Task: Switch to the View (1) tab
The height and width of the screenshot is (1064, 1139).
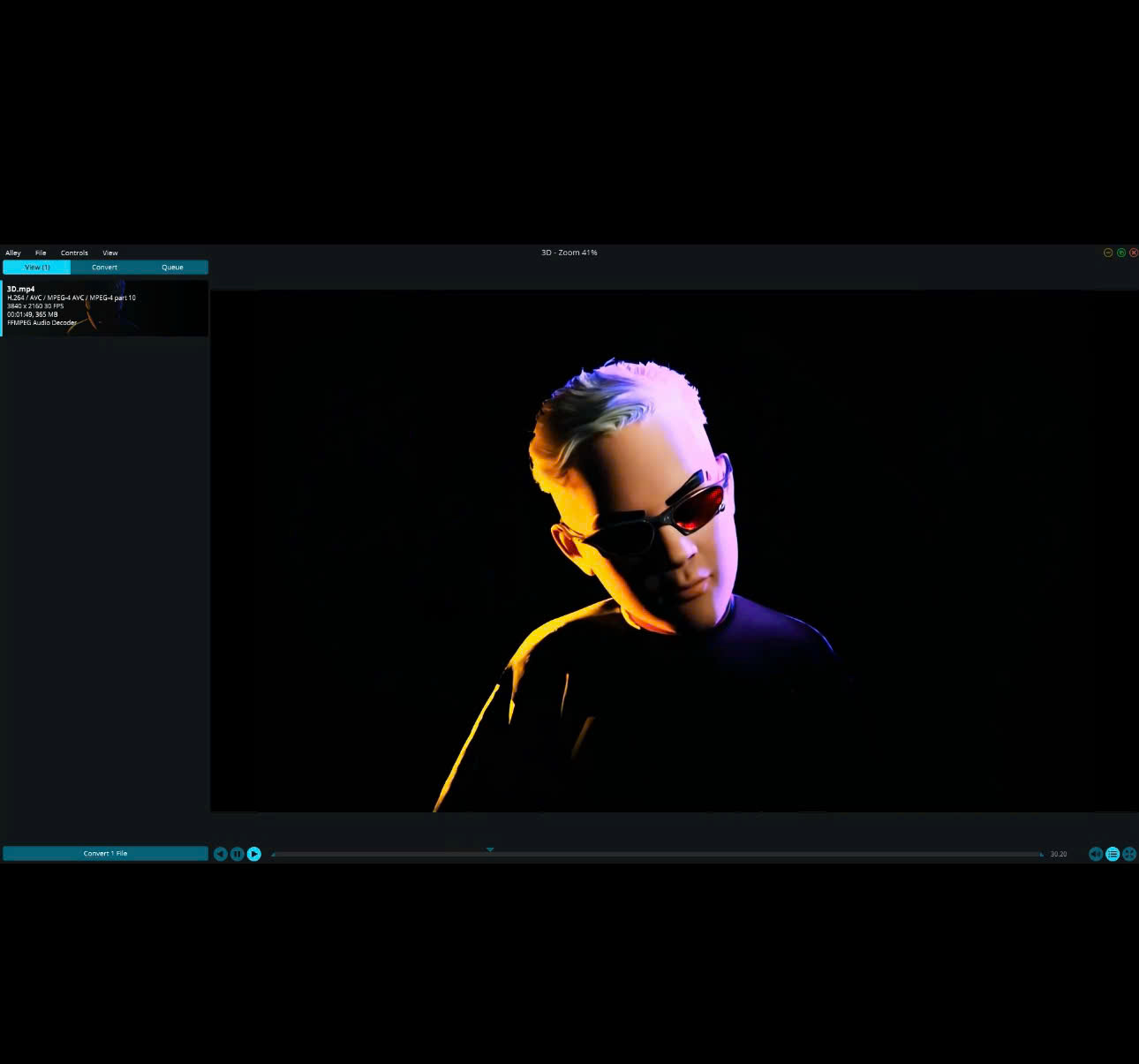Action: 37,267
